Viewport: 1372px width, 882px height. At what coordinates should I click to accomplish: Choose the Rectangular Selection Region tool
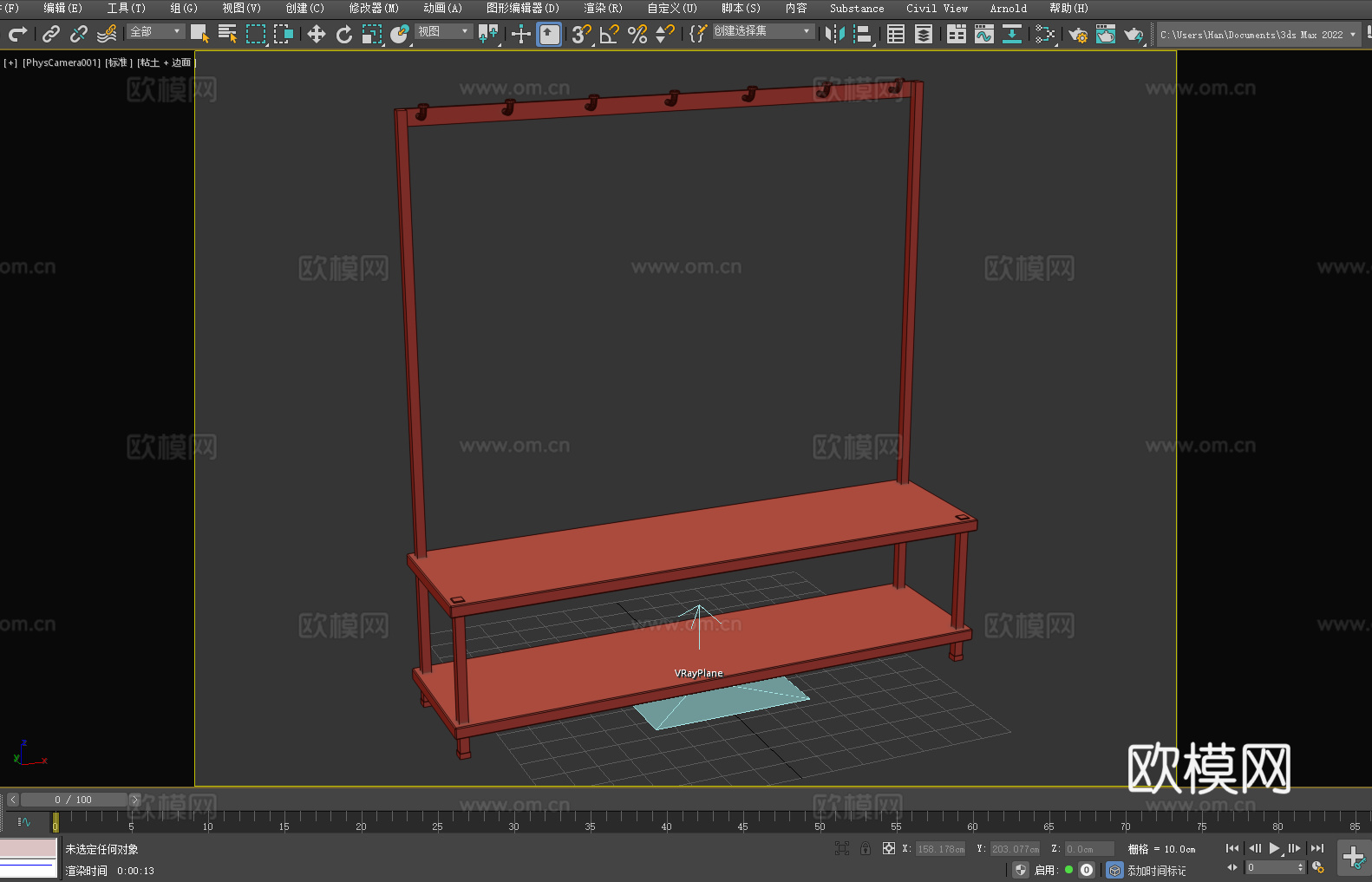click(256, 34)
